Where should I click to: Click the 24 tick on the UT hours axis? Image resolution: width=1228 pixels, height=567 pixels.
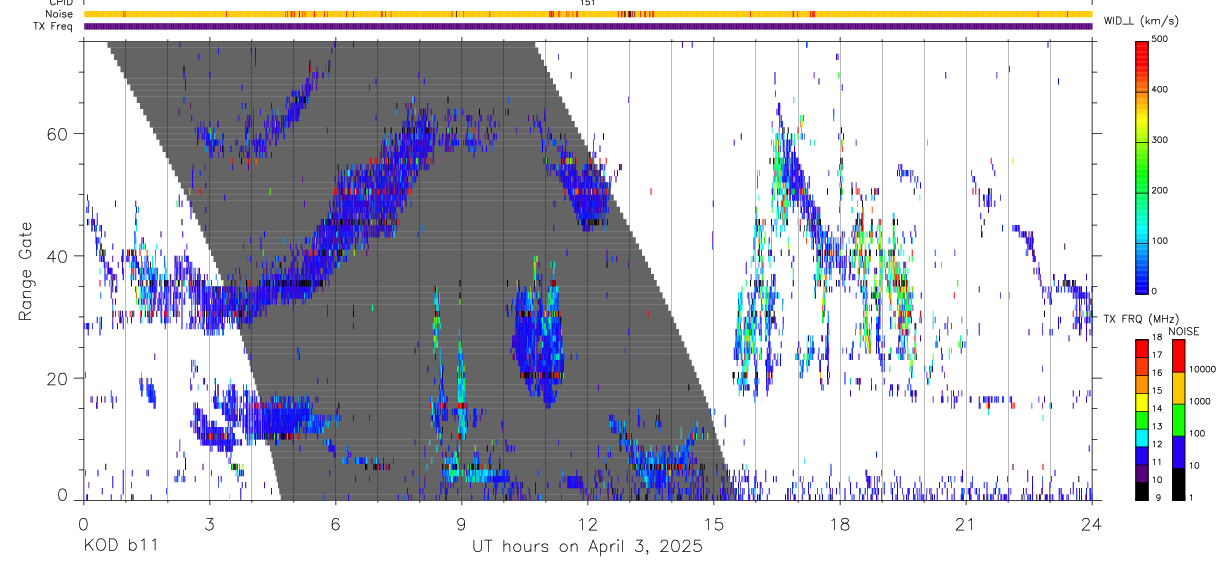point(1092,524)
